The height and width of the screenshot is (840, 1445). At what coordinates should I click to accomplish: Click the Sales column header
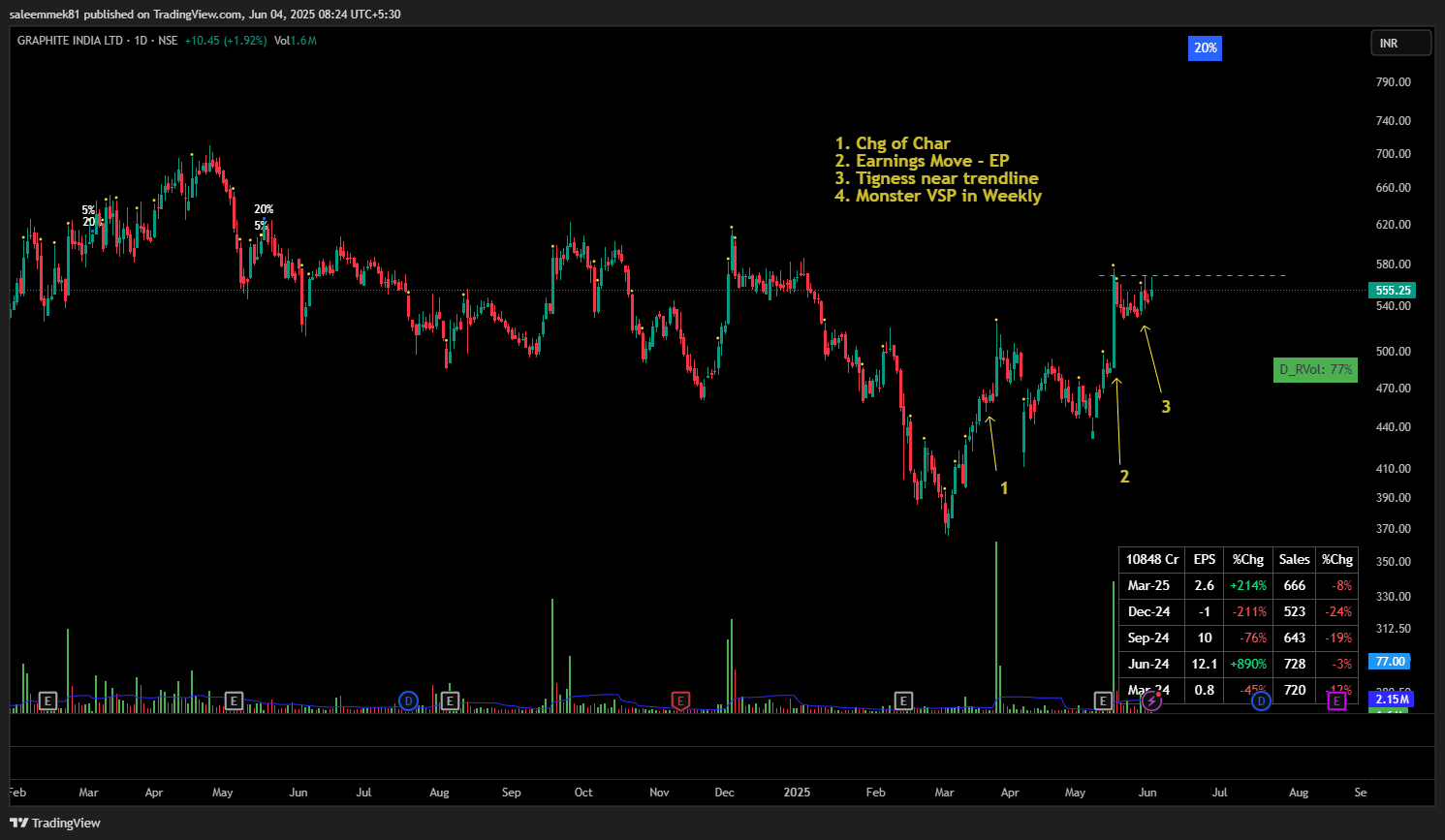point(1295,559)
